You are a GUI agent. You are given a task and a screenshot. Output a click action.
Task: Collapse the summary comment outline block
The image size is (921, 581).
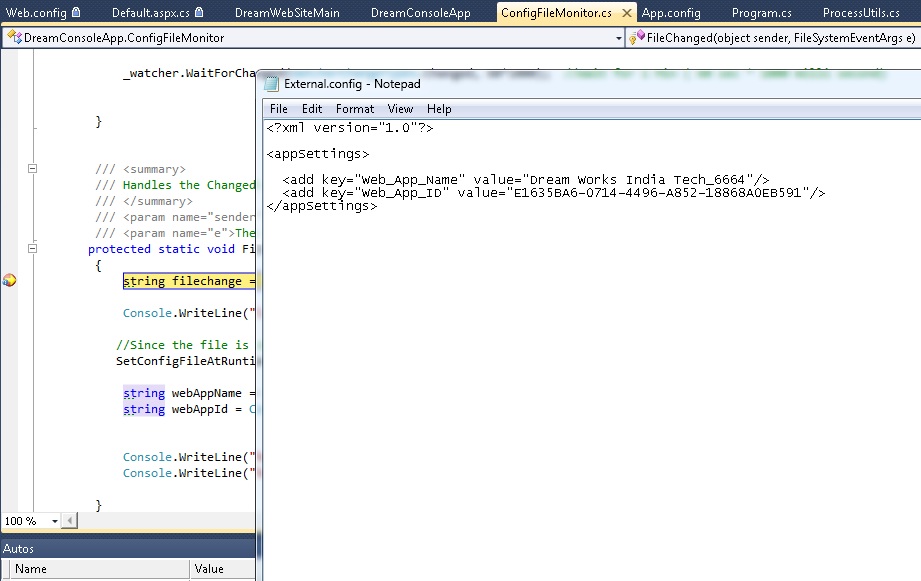coord(32,169)
